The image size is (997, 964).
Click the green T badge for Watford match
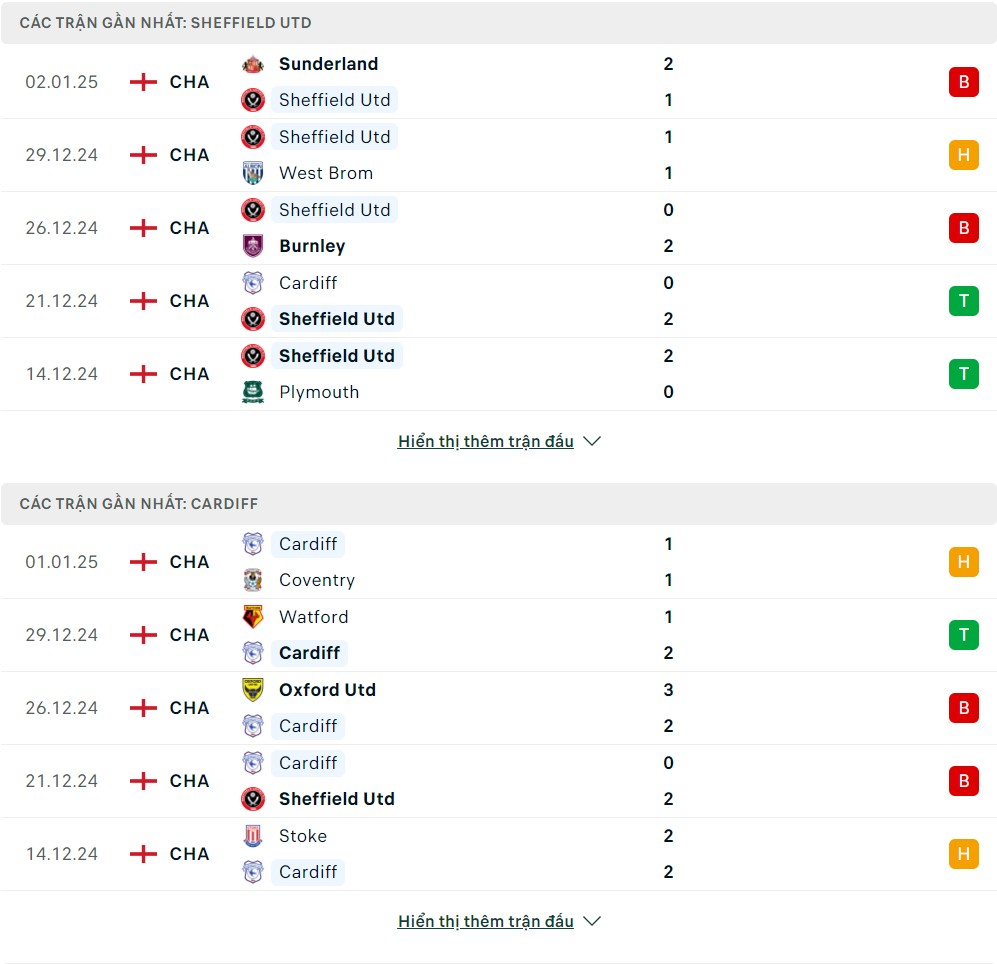963,635
